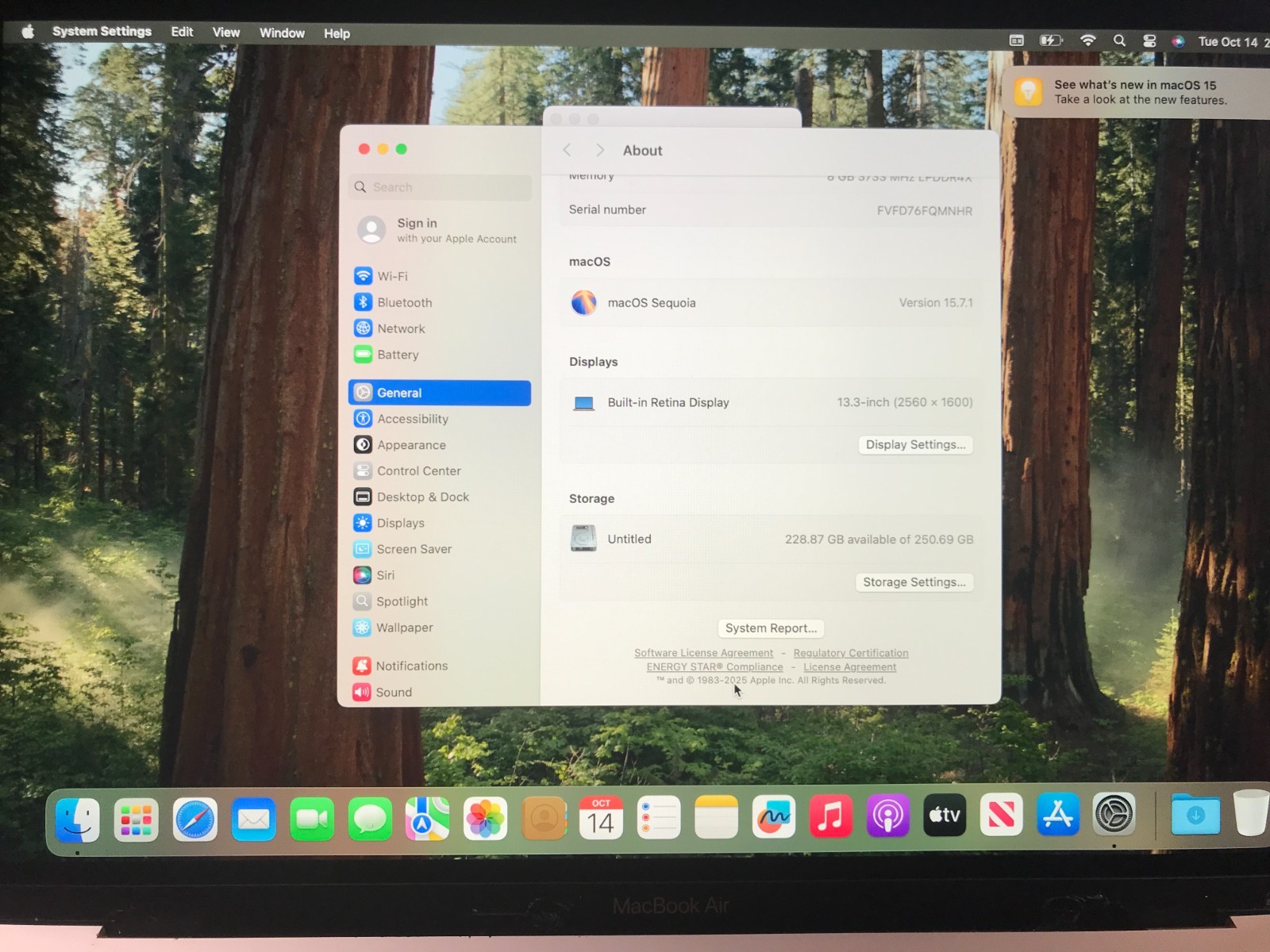Launch FaceTime from the Dock
Viewport: 1270px width, 952px height.
pos(312,820)
